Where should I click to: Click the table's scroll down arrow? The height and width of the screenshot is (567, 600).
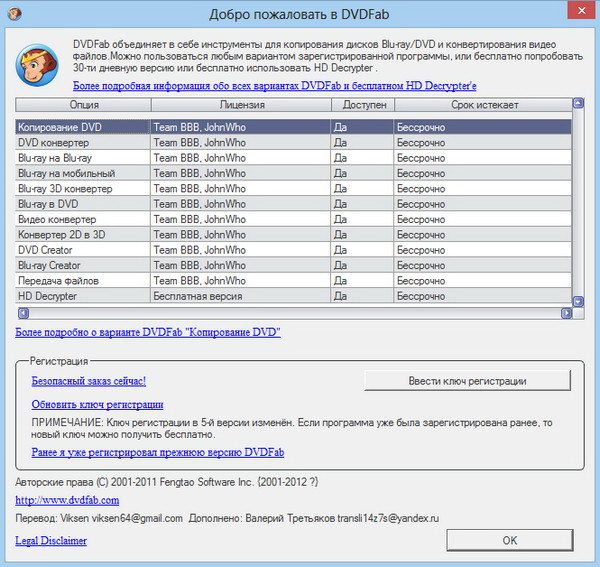point(577,300)
